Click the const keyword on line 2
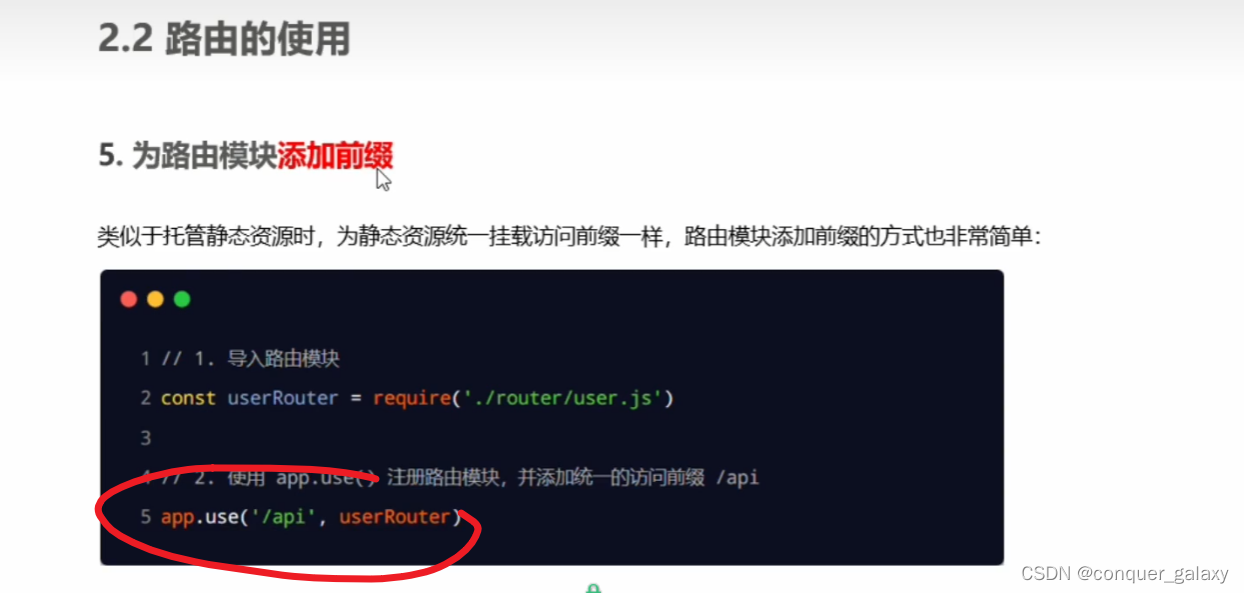 coord(188,398)
